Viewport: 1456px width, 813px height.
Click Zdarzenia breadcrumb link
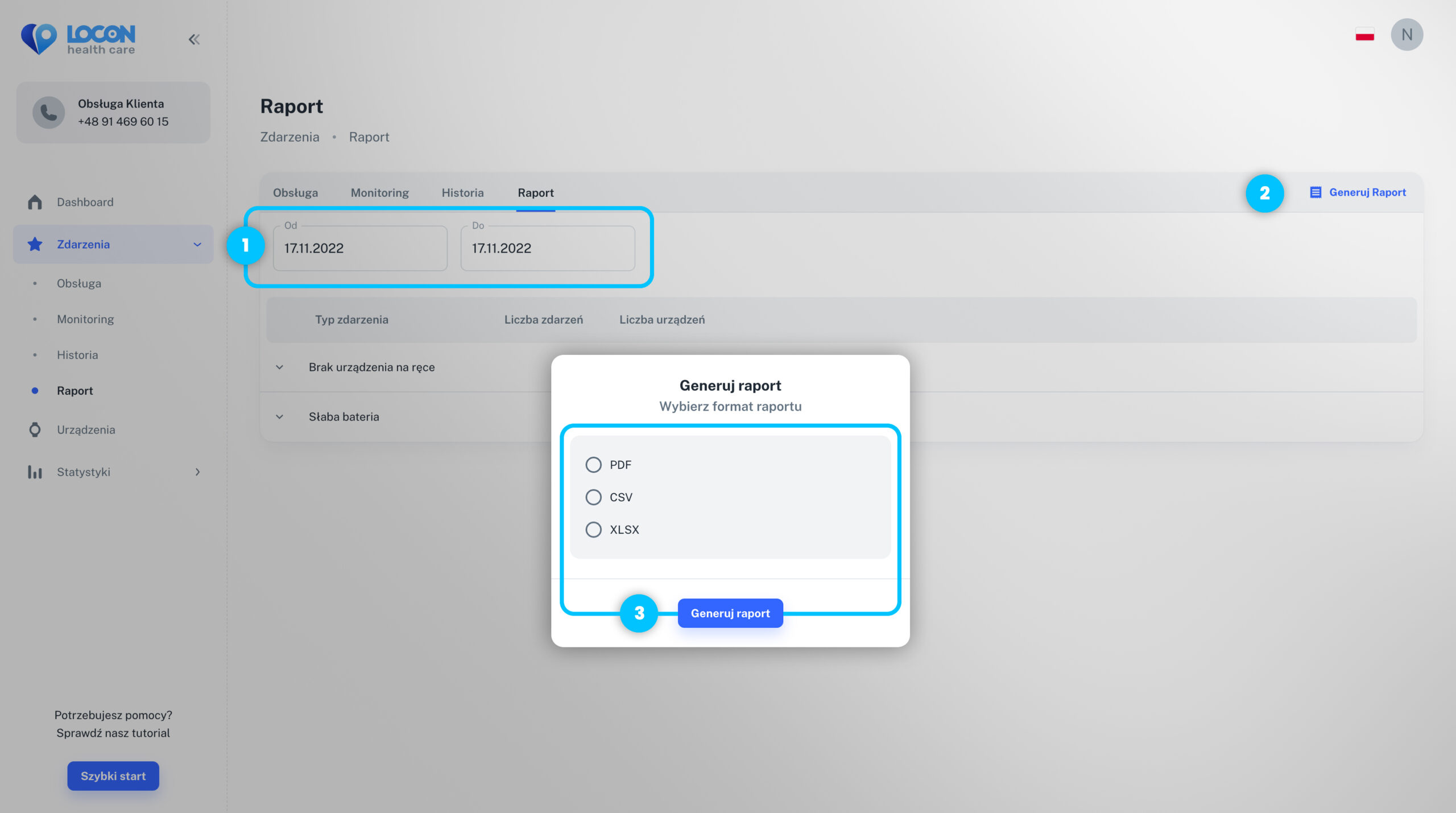(289, 137)
